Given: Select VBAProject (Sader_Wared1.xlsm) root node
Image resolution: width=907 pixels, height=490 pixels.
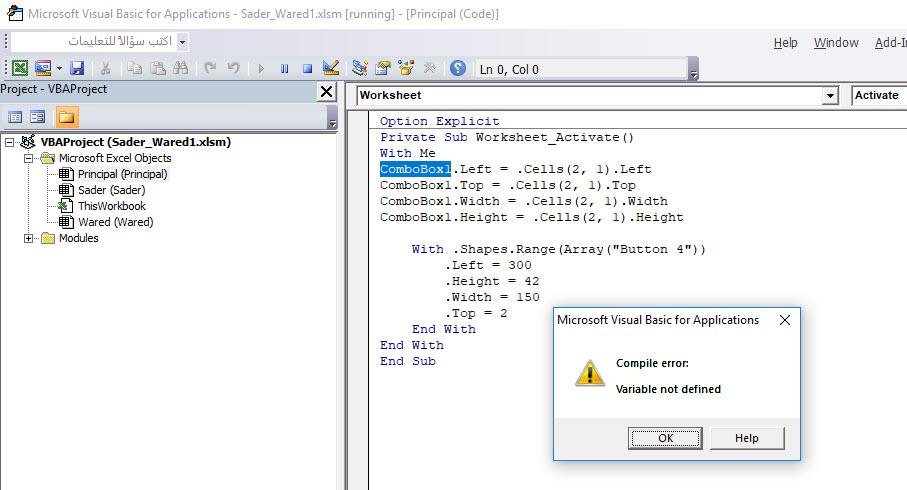Looking at the screenshot, I should (x=135, y=142).
